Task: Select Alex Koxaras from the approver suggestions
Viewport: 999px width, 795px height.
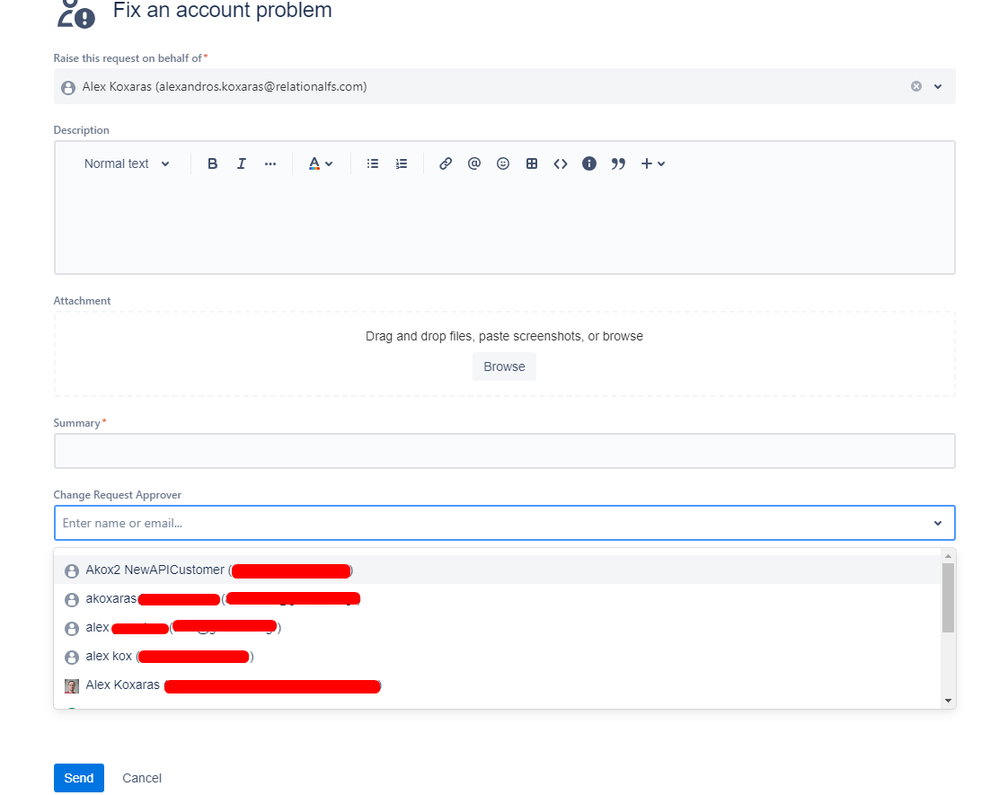Action: (x=122, y=685)
